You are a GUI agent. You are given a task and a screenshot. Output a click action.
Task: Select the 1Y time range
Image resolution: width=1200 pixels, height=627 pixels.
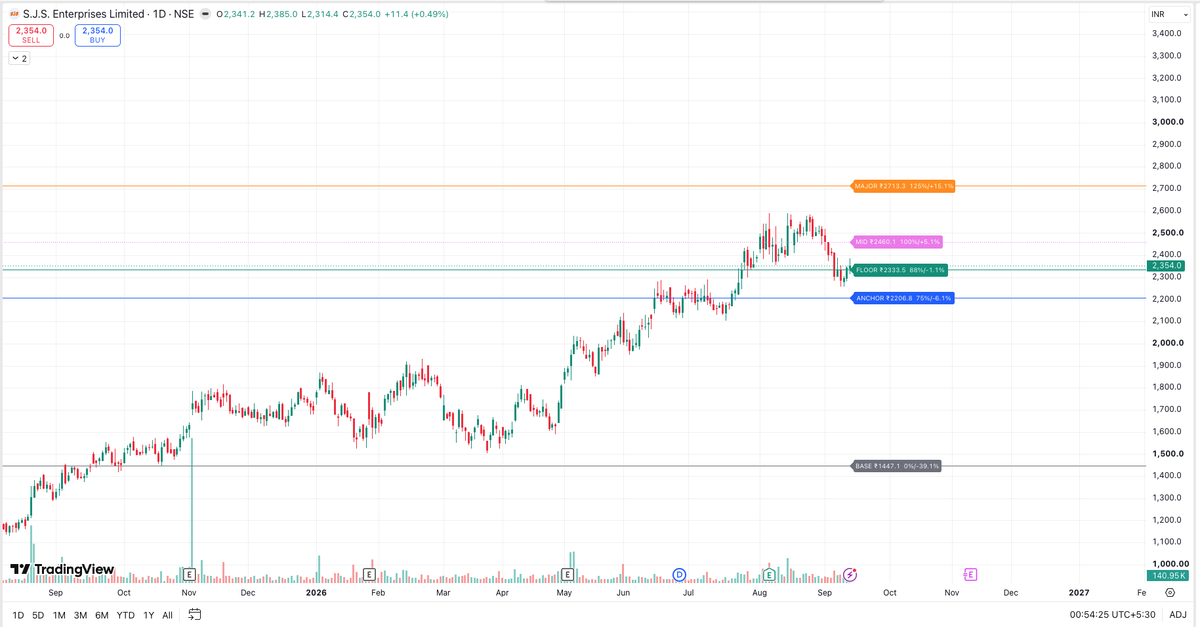coord(148,615)
